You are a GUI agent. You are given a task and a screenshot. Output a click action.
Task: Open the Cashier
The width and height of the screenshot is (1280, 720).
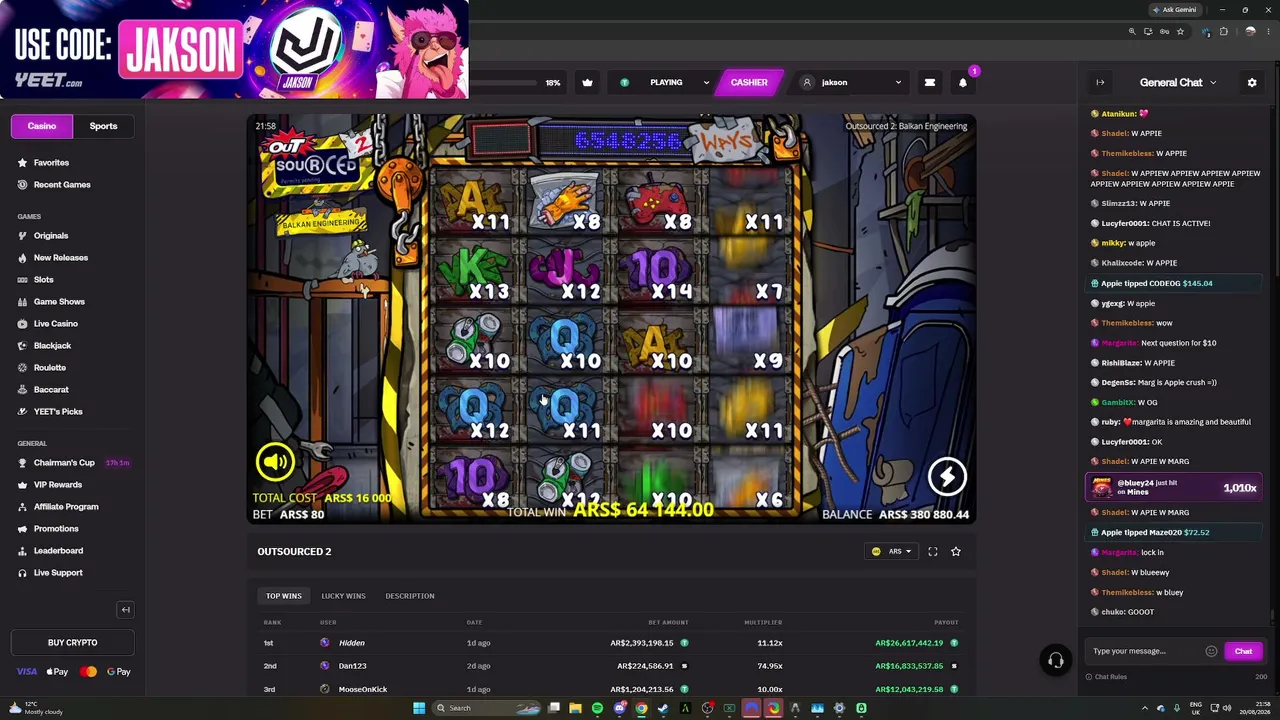tap(748, 83)
